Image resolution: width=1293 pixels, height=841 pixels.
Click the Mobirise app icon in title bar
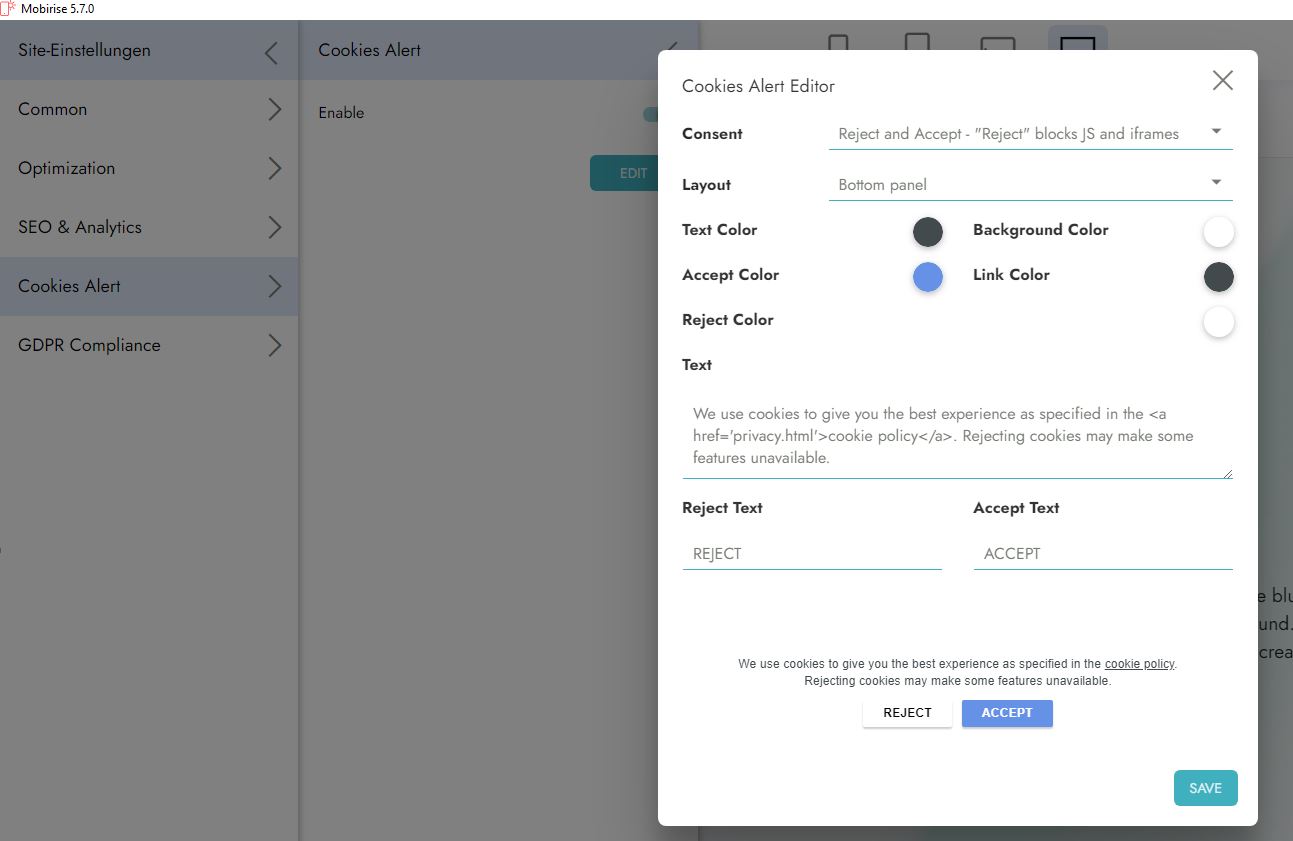[x=8, y=8]
